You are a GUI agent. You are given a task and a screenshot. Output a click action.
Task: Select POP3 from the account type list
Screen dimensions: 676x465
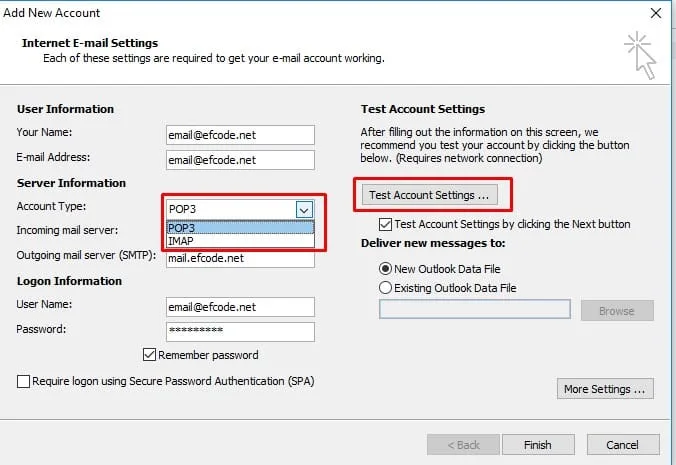click(x=240, y=227)
